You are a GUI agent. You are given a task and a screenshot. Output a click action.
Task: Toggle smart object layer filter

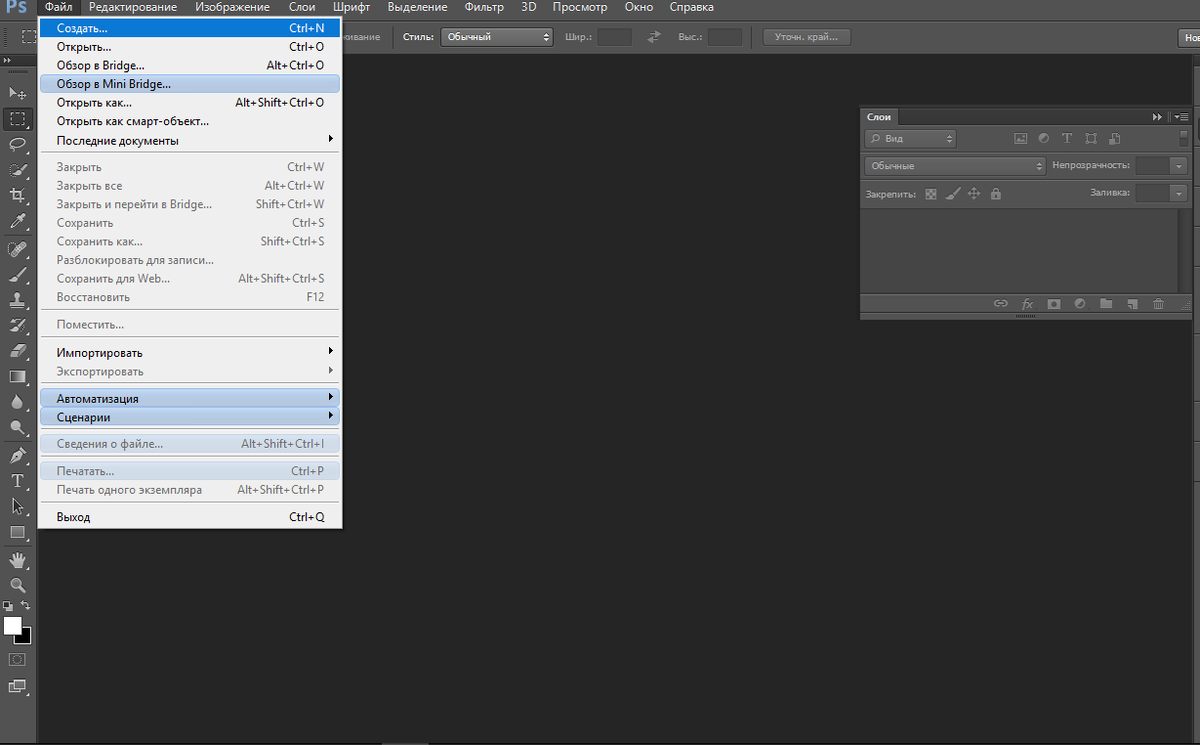1115,139
